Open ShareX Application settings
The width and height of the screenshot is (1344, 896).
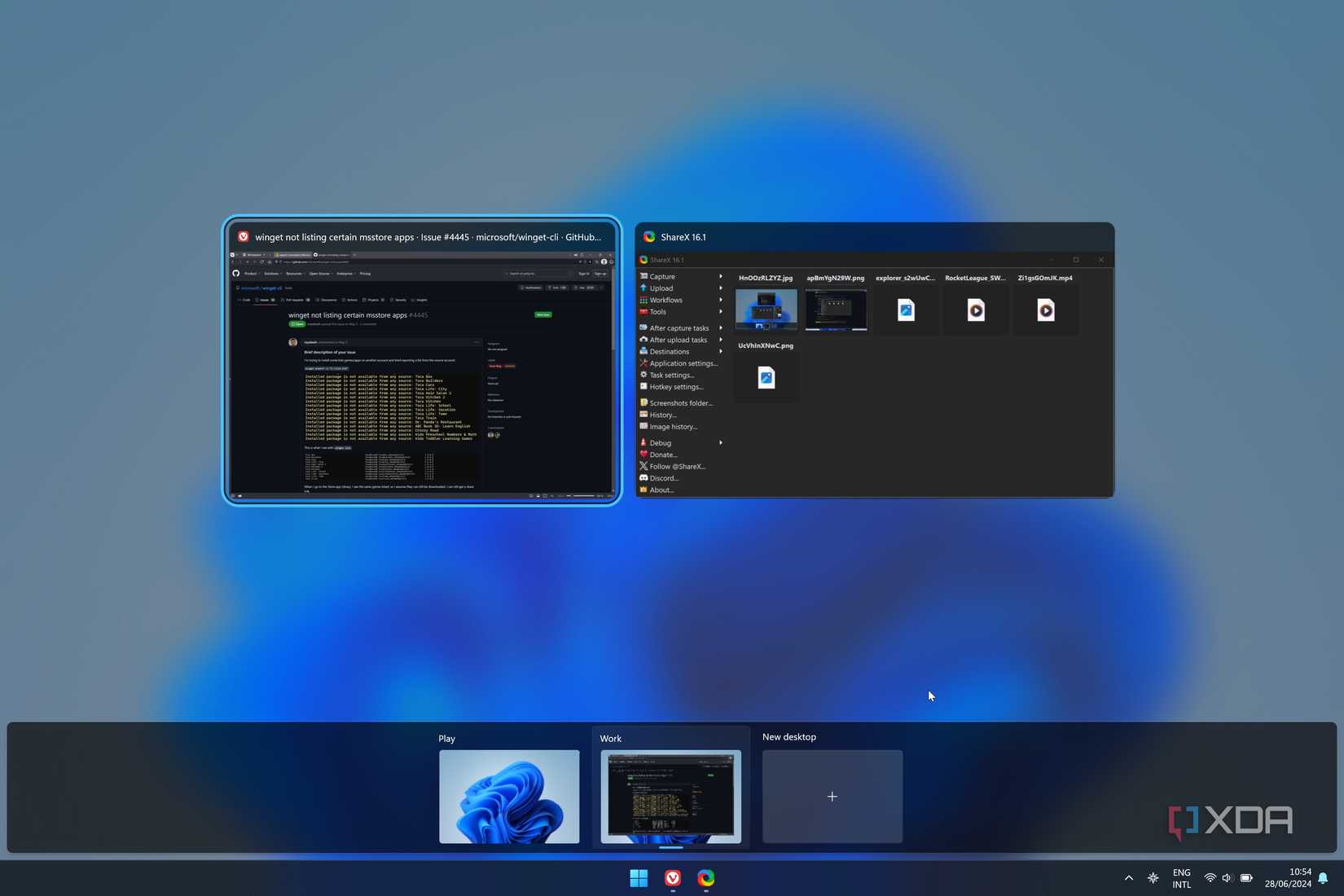(683, 363)
